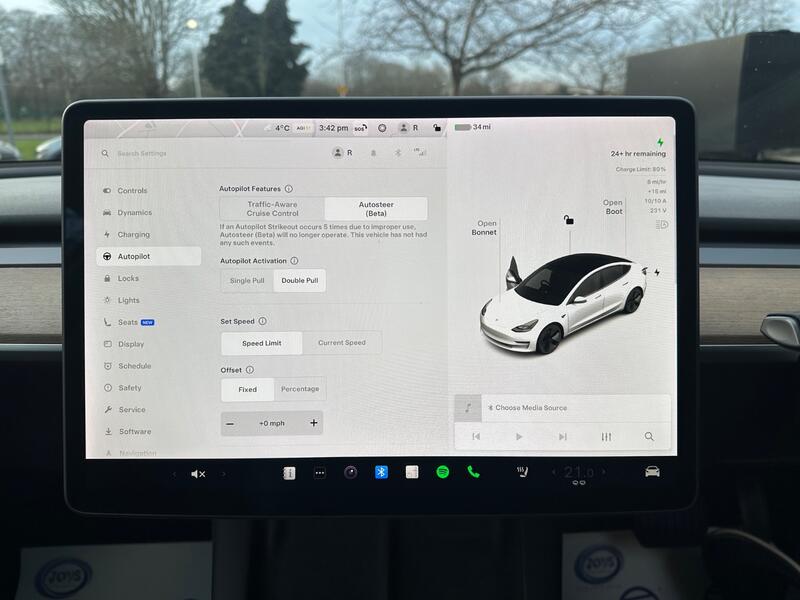Open the Phone app in dock
Screen dimensions: 800x600
point(473,472)
